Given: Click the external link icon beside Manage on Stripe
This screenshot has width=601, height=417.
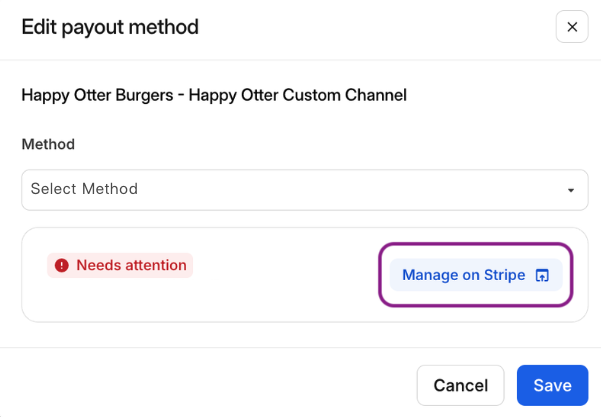Looking at the screenshot, I should click(x=542, y=275).
